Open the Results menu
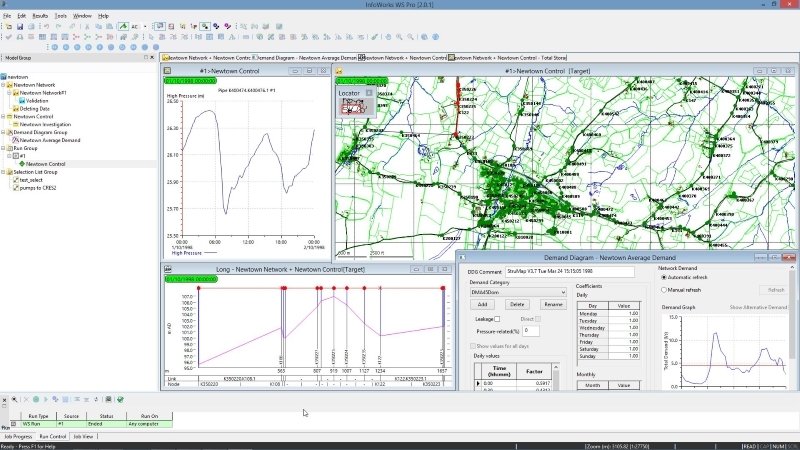This screenshot has height=450, width=800. coord(40,16)
